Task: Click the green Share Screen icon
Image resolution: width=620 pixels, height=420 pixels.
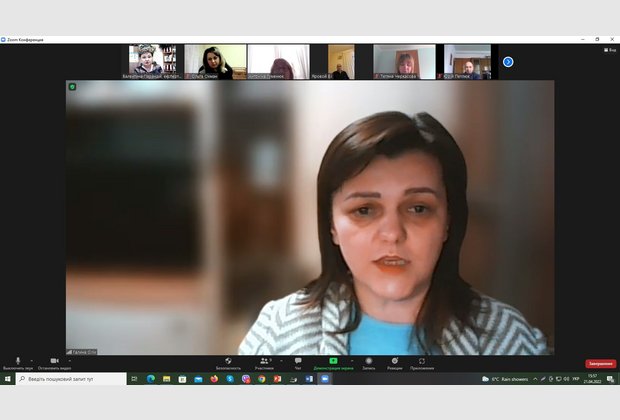Action: (x=333, y=360)
